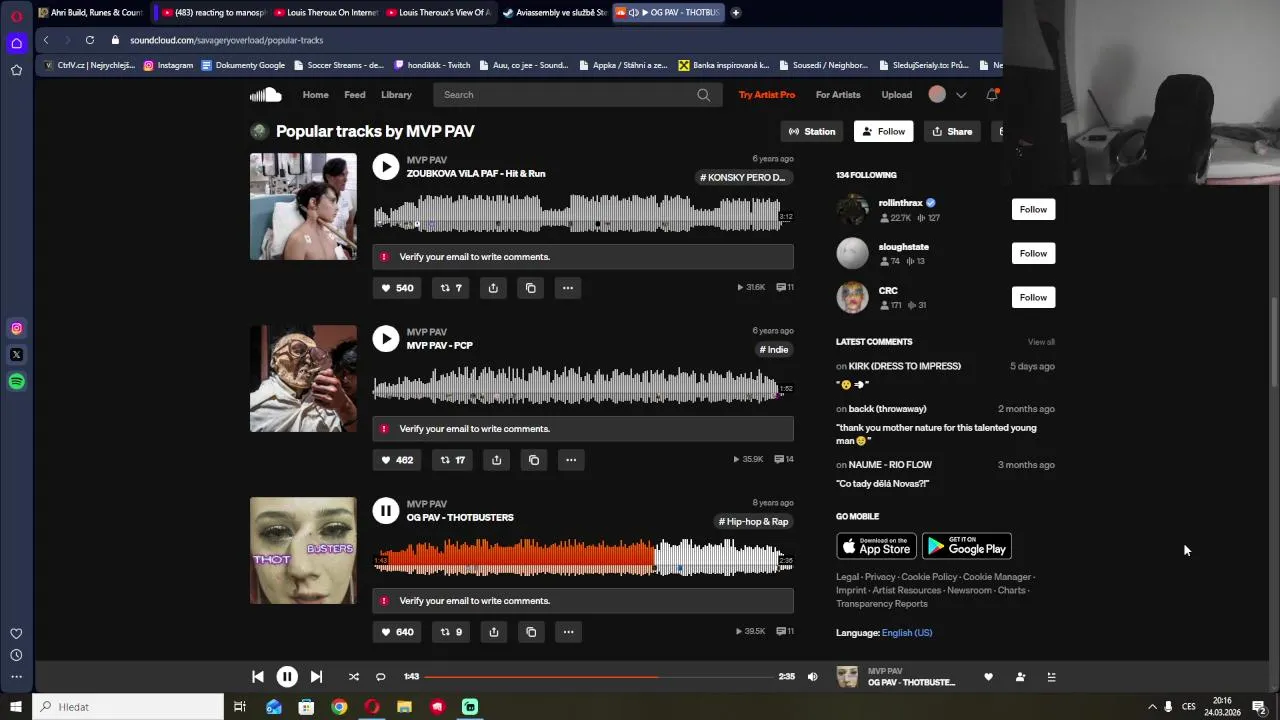Download on the App Store badge

point(876,546)
